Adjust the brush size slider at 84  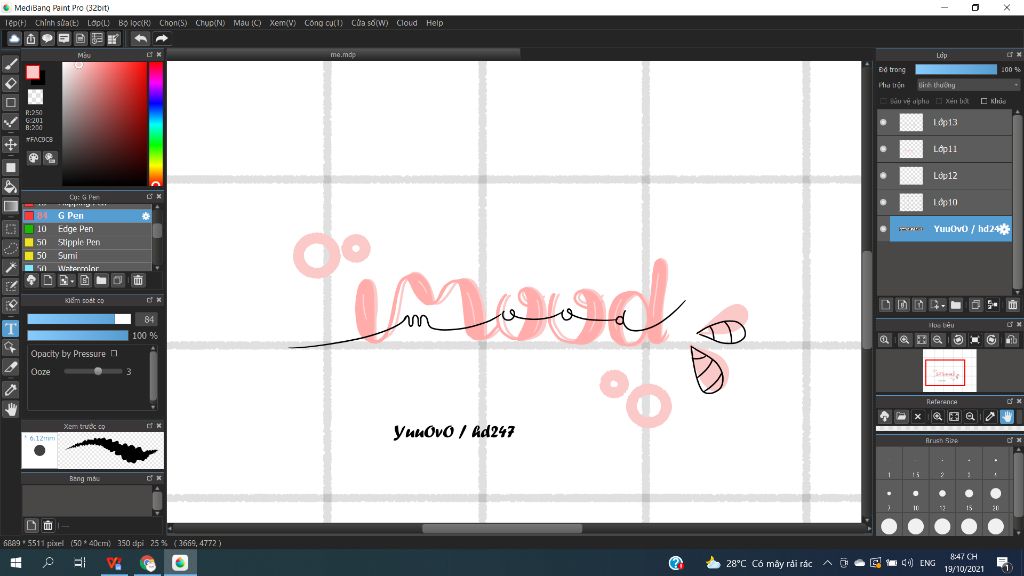click(79, 319)
